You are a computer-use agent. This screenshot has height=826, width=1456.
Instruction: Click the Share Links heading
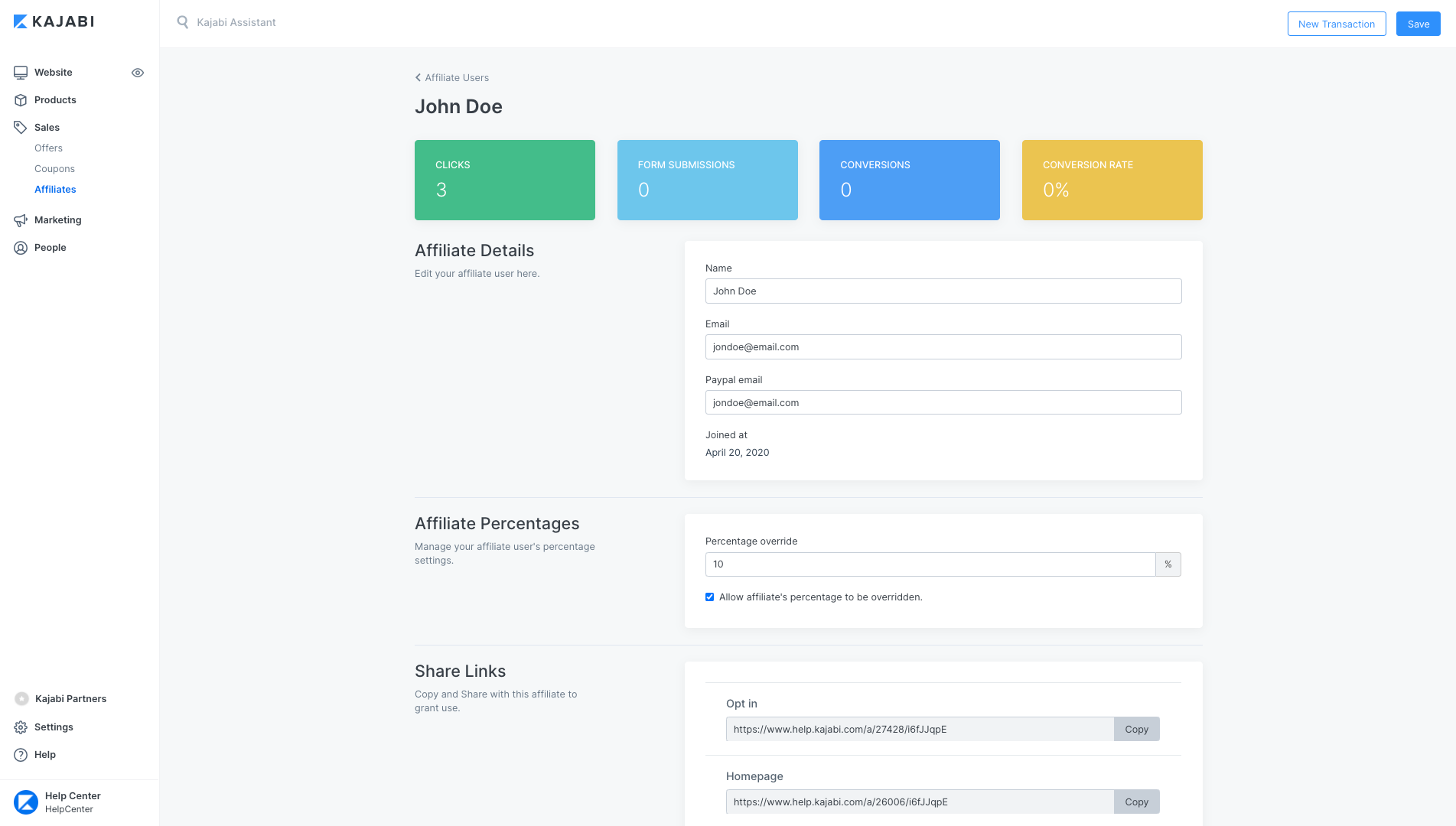pos(460,672)
